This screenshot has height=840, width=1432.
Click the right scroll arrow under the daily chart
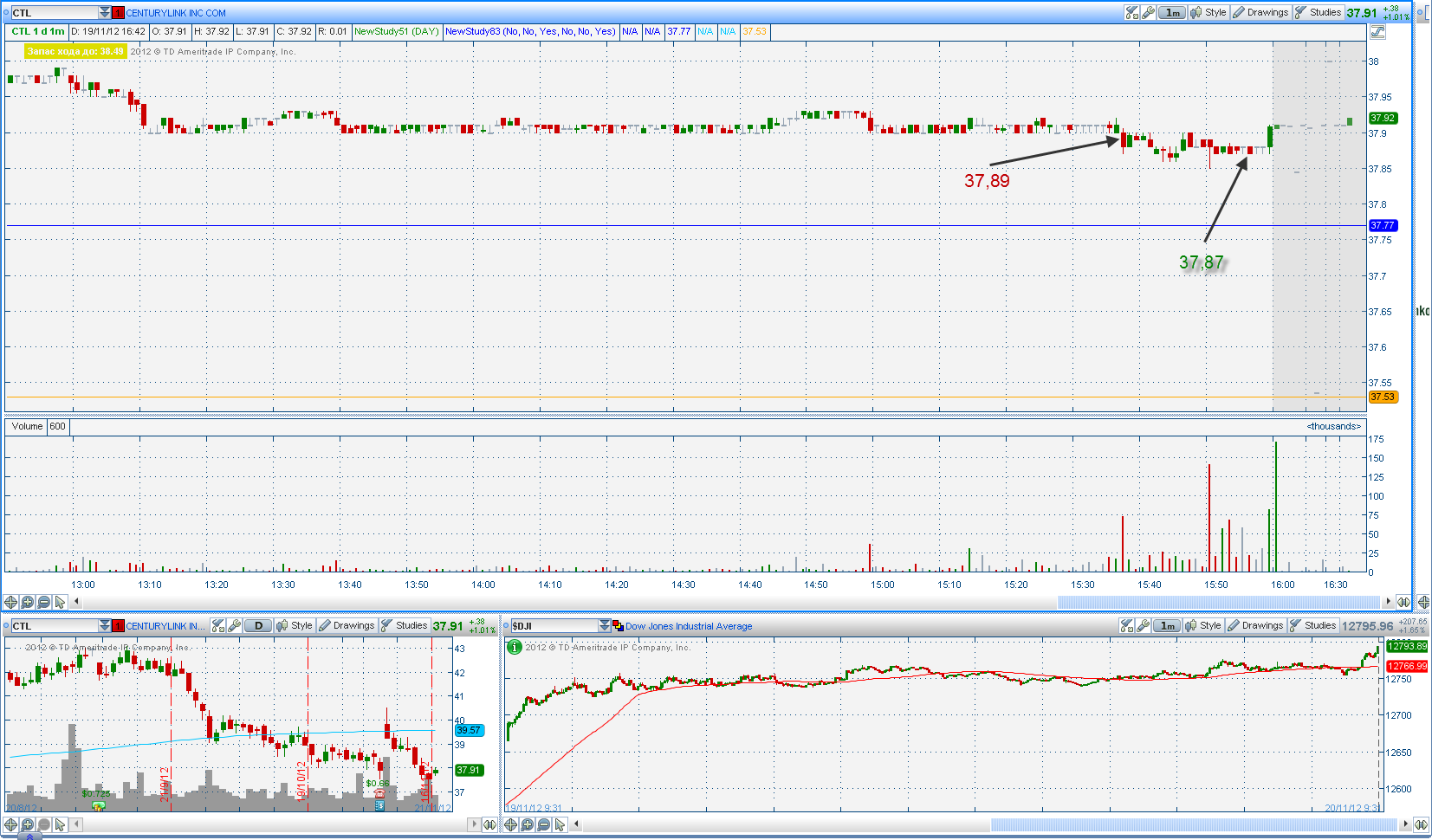click(474, 824)
